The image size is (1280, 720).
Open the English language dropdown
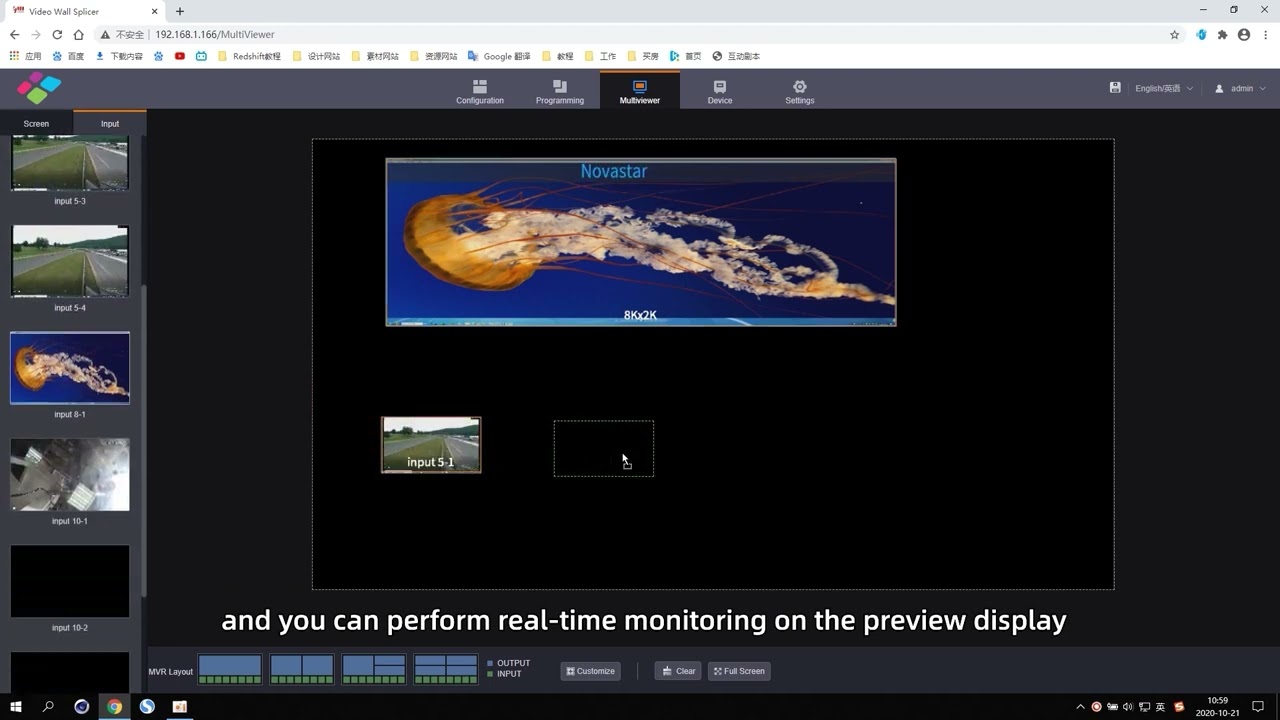[1164, 88]
